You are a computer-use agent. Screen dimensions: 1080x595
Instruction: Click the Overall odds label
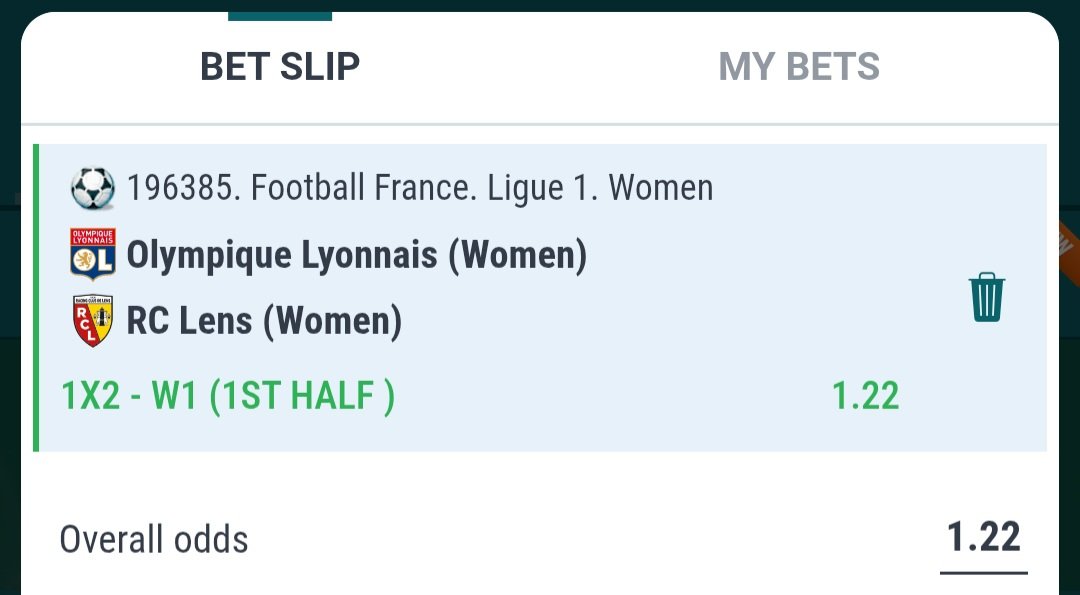153,540
